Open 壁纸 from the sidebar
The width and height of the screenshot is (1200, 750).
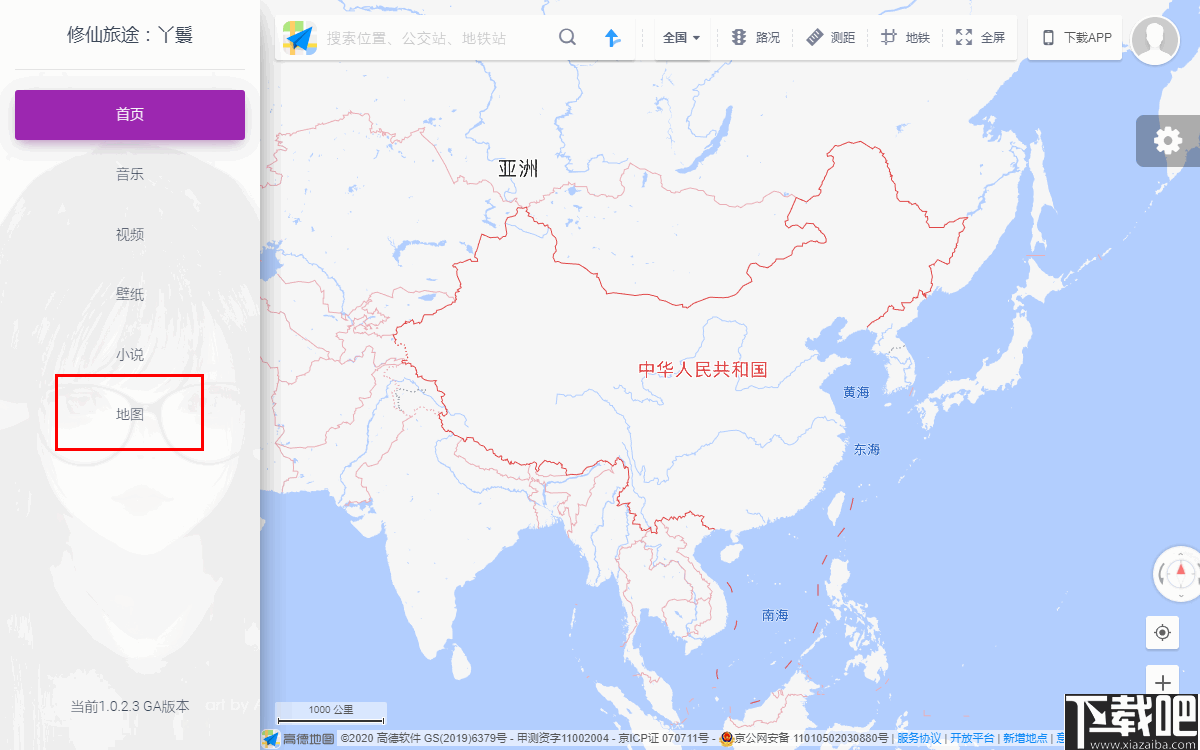[x=130, y=294]
